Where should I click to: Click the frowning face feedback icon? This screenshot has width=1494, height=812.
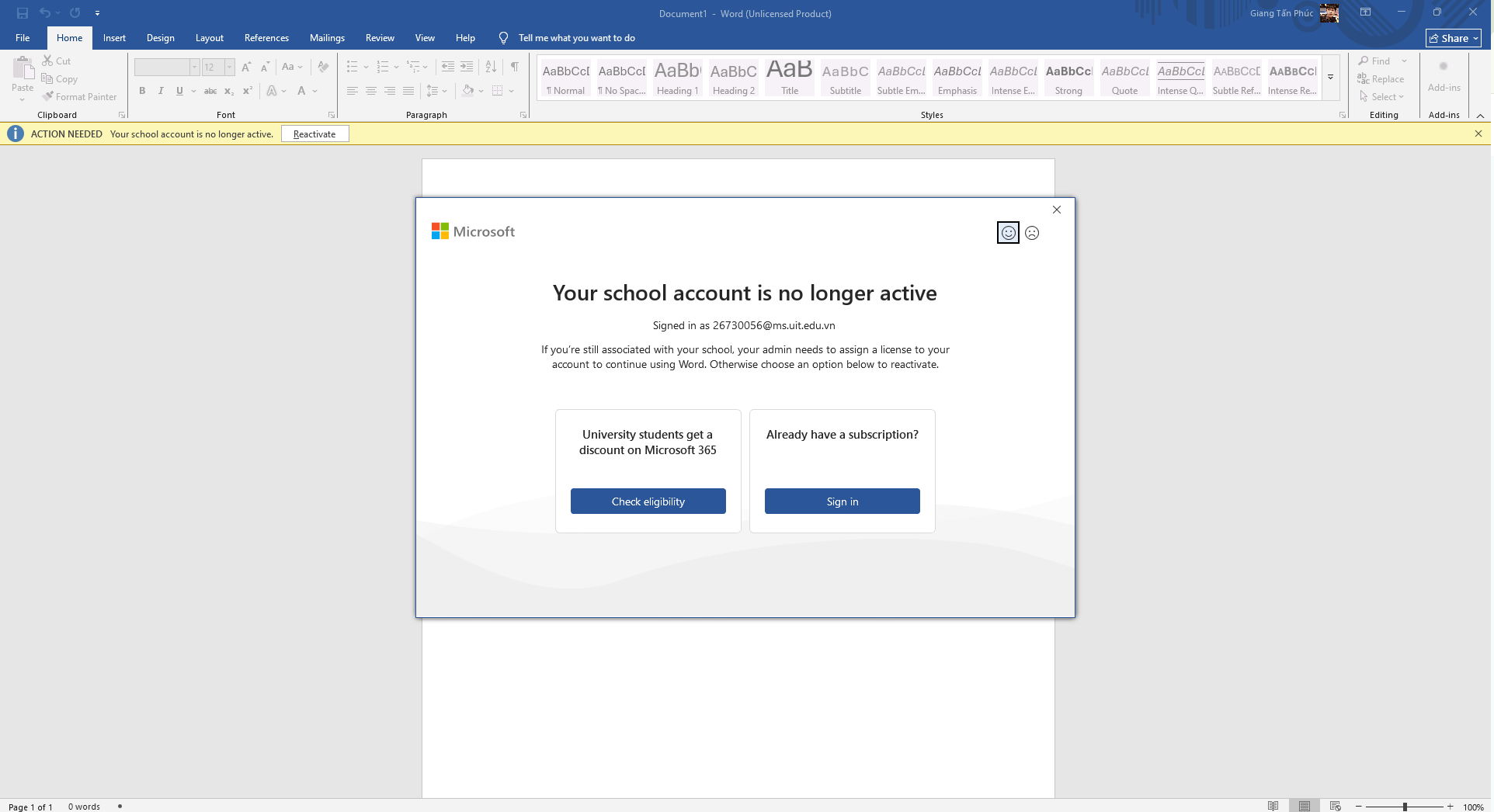pos(1032,233)
